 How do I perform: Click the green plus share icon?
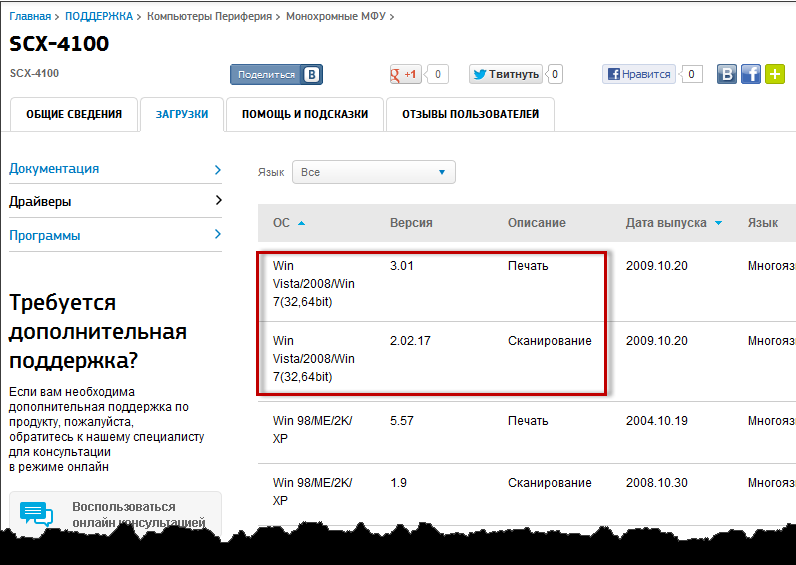point(775,74)
